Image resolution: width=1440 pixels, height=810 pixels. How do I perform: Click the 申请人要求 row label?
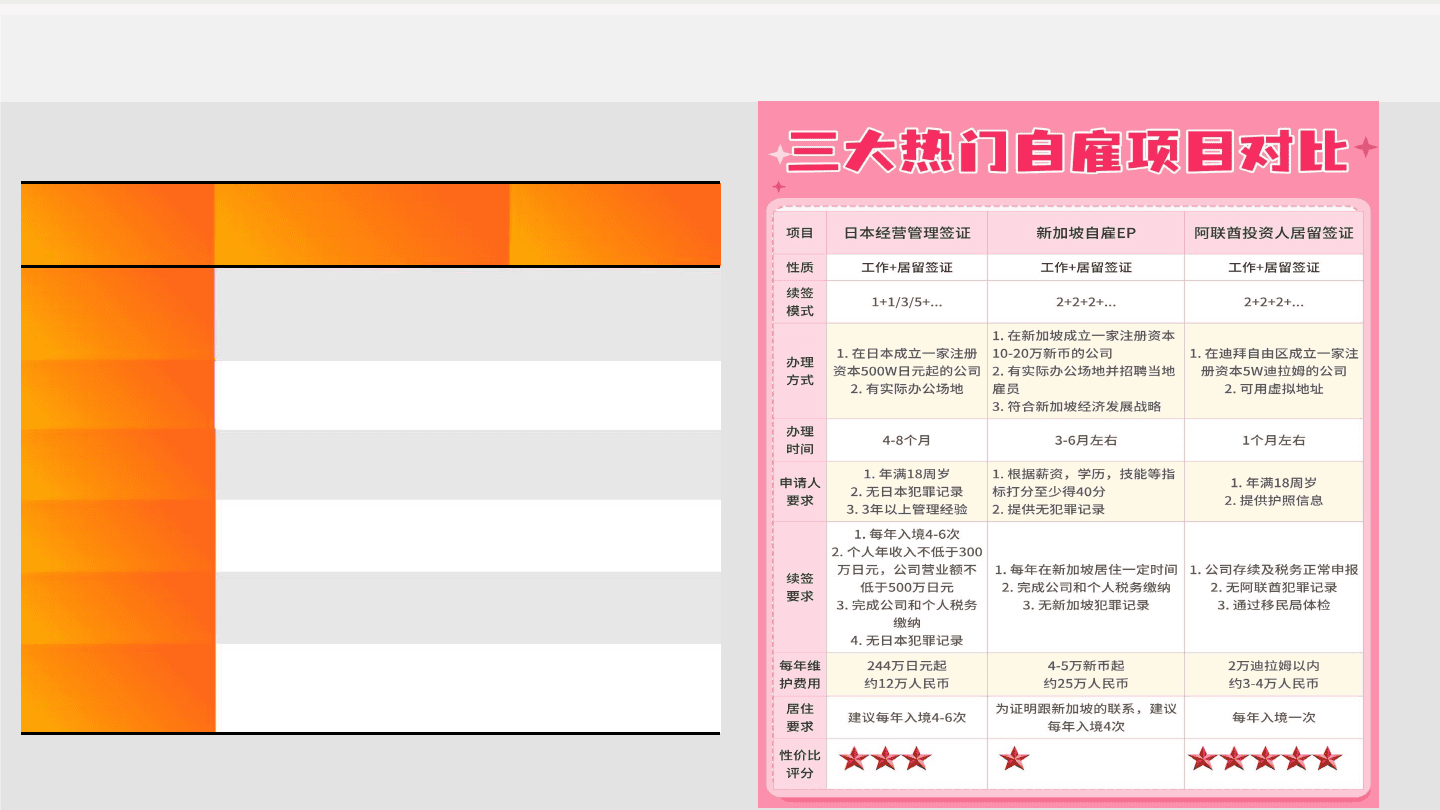tap(800, 491)
